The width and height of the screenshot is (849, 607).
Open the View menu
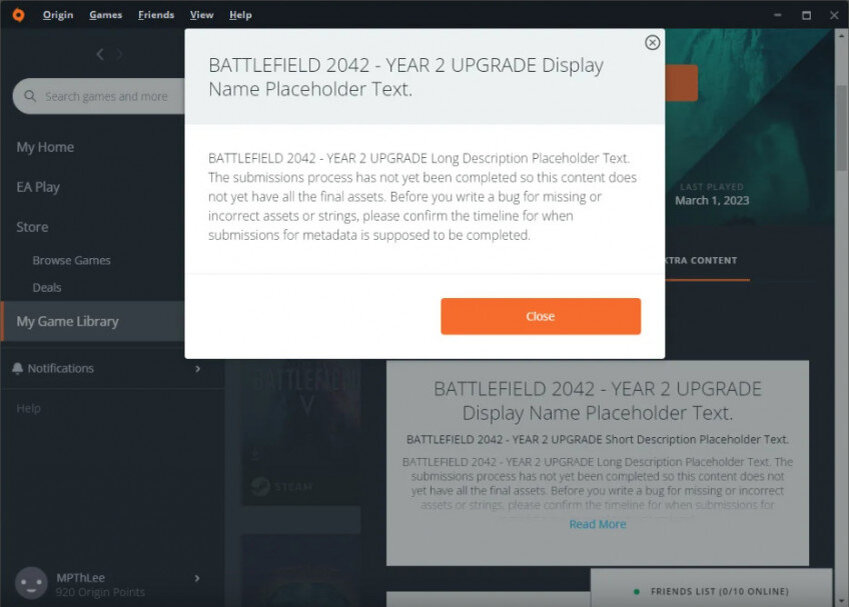[x=201, y=14]
